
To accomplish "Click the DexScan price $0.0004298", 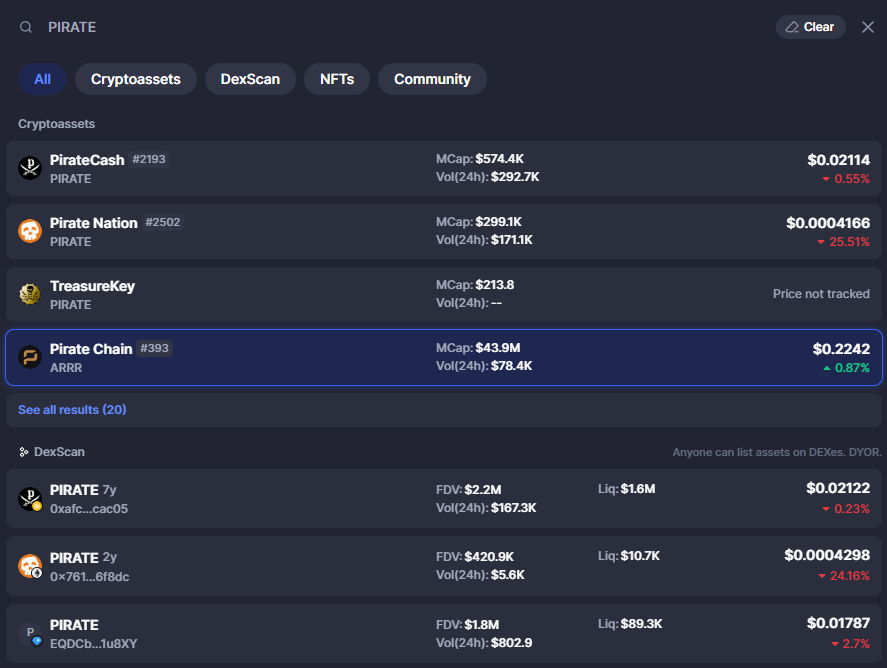I will pyautogui.click(x=827, y=555).
